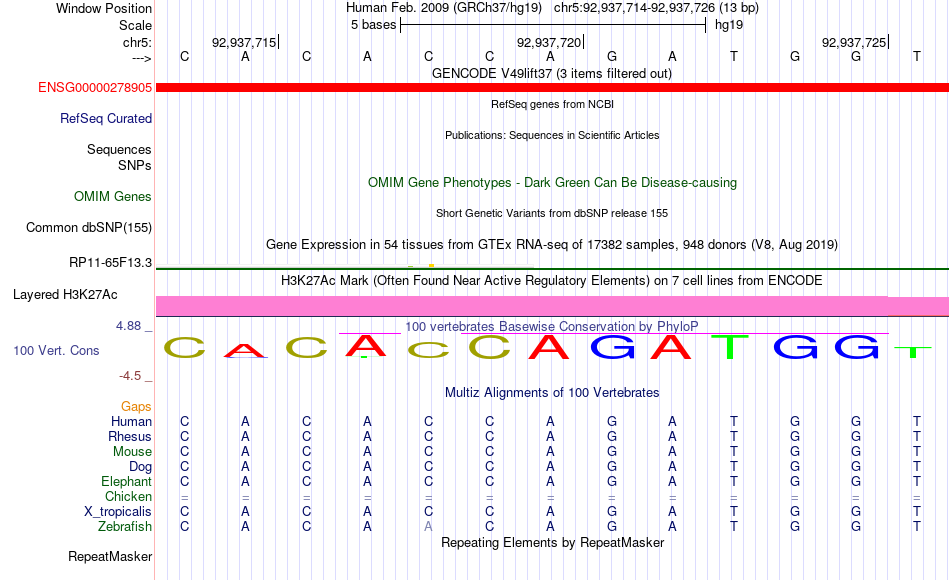Click the 100 Vert. Cons label
This screenshot has height=580, width=950.
click(56, 350)
